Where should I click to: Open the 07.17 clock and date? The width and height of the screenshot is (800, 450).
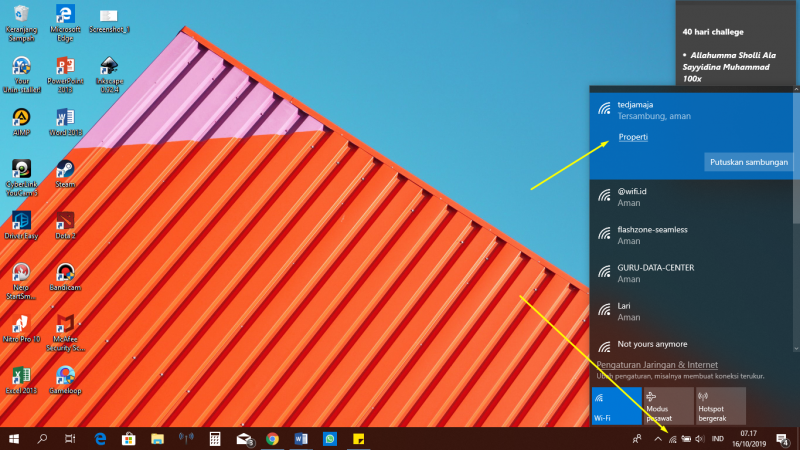pyautogui.click(x=749, y=439)
